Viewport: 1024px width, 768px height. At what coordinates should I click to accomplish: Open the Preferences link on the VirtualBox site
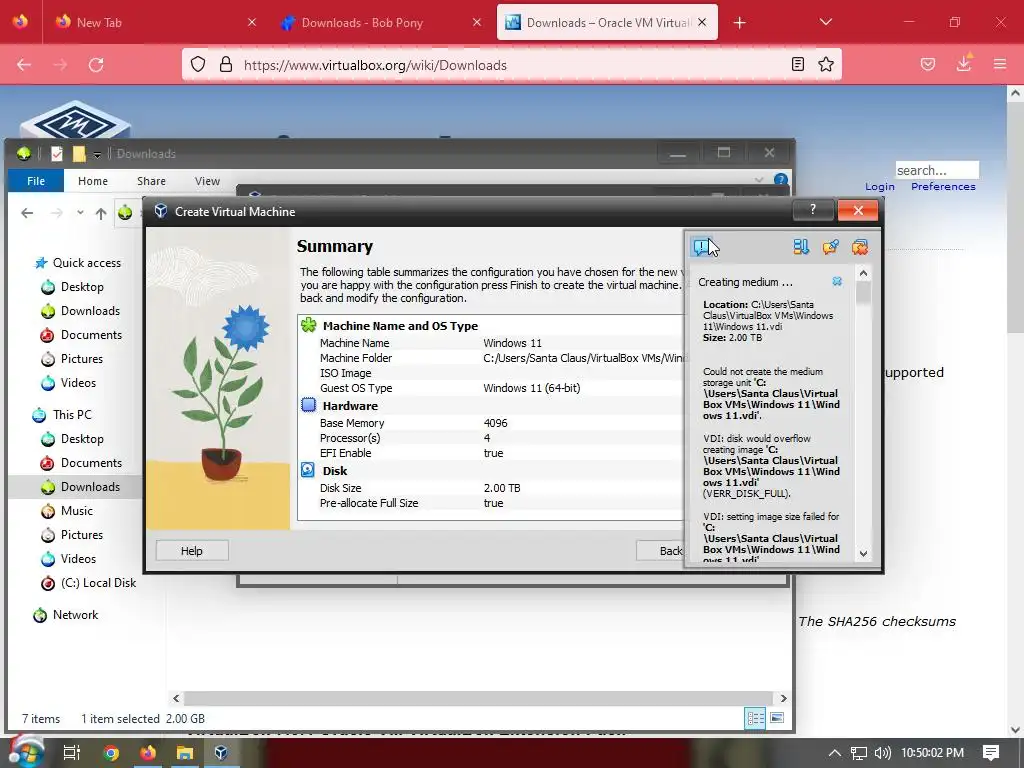coord(943,187)
